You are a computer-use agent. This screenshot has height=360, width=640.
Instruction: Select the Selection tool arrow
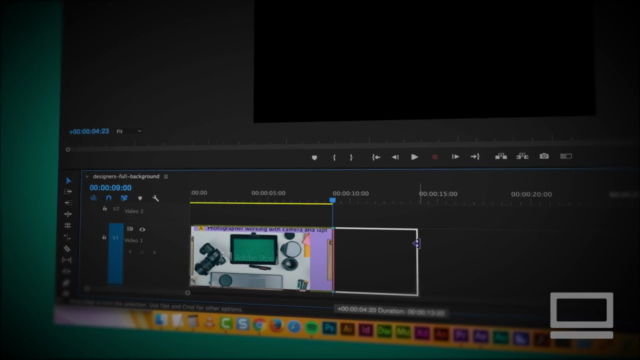(x=69, y=180)
